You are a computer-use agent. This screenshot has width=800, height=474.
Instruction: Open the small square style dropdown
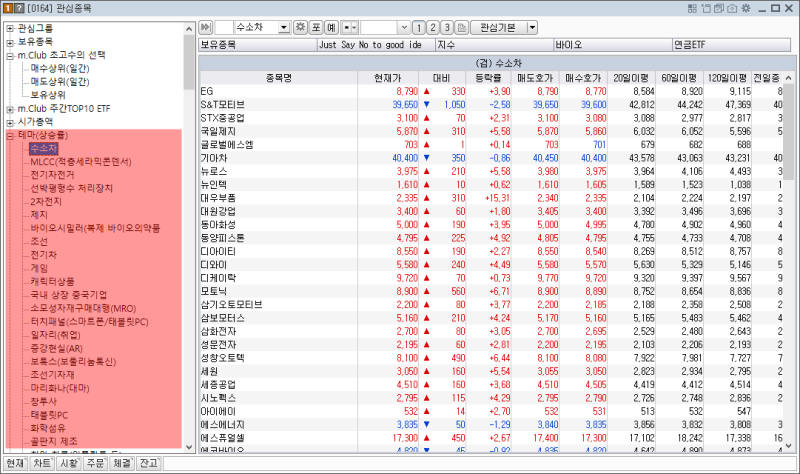click(x=350, y=28)
